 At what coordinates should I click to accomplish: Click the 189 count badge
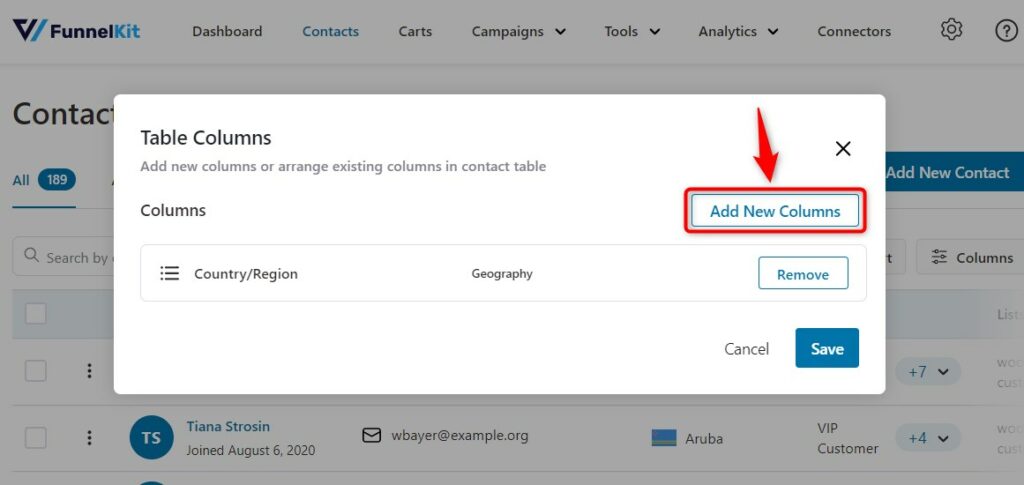coord(57,180)
